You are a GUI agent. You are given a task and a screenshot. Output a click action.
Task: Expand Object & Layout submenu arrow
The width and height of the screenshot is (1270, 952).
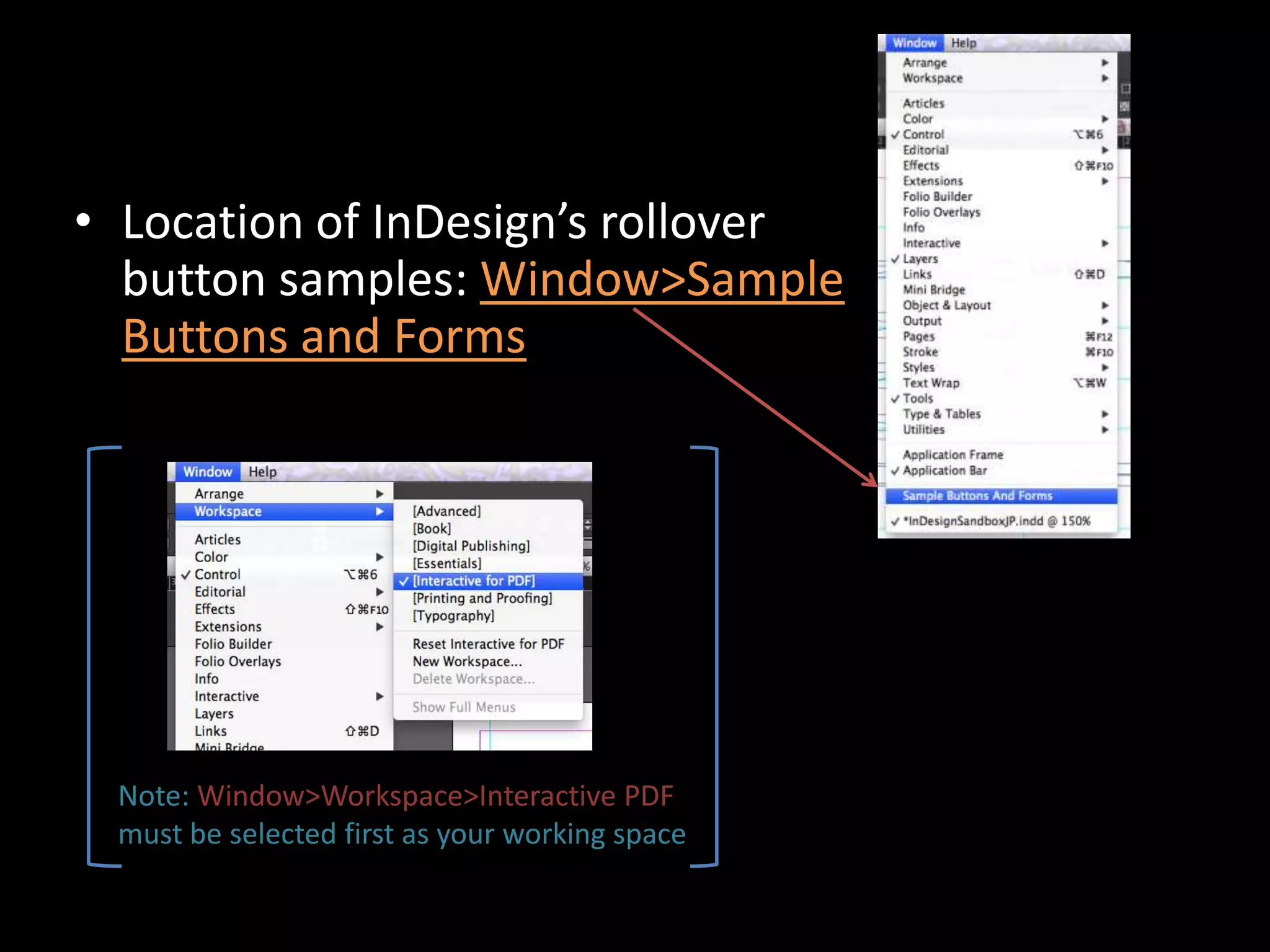click(x=1105, y=306)
